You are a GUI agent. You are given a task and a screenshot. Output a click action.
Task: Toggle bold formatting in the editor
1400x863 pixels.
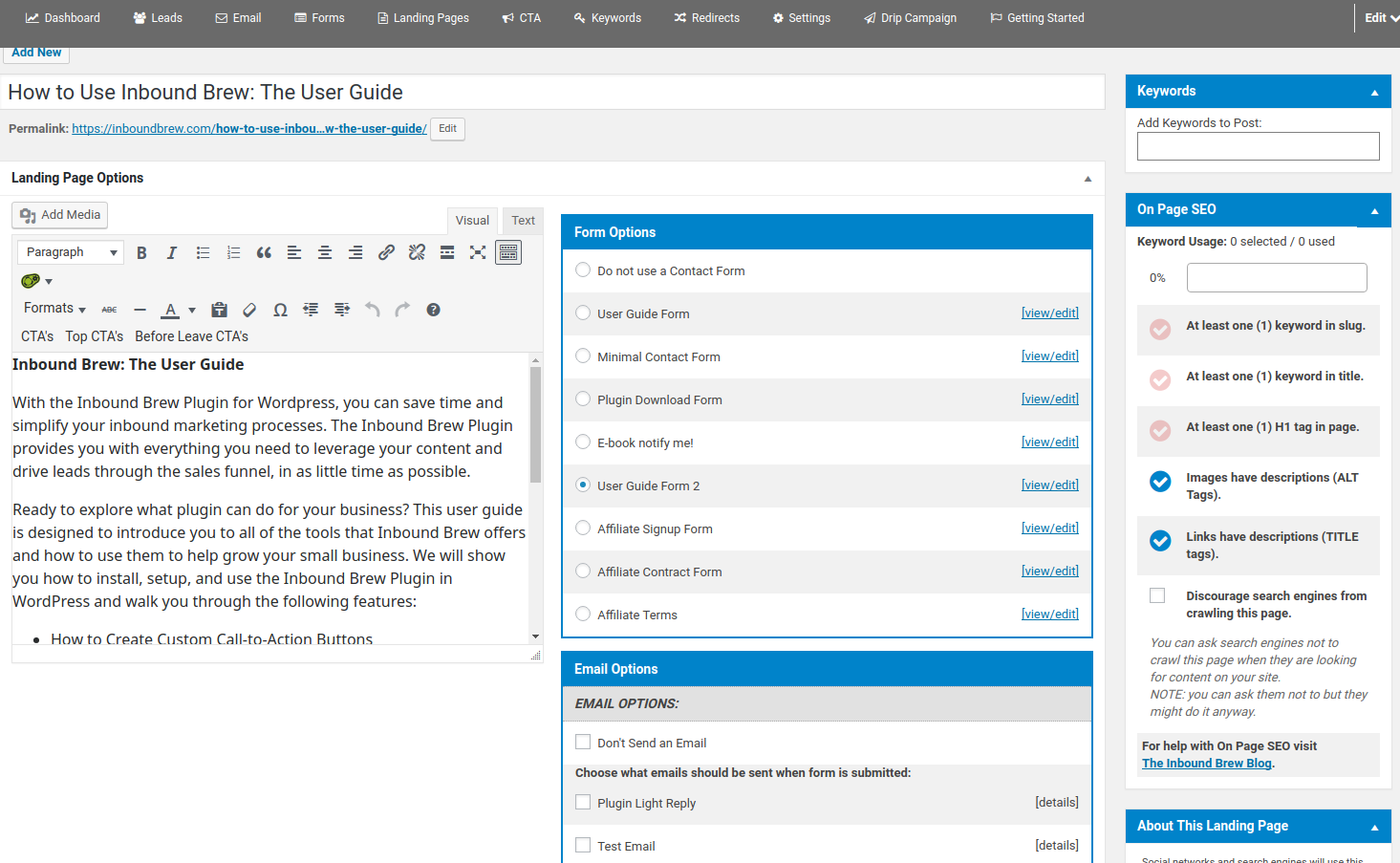tap(141, 252)
